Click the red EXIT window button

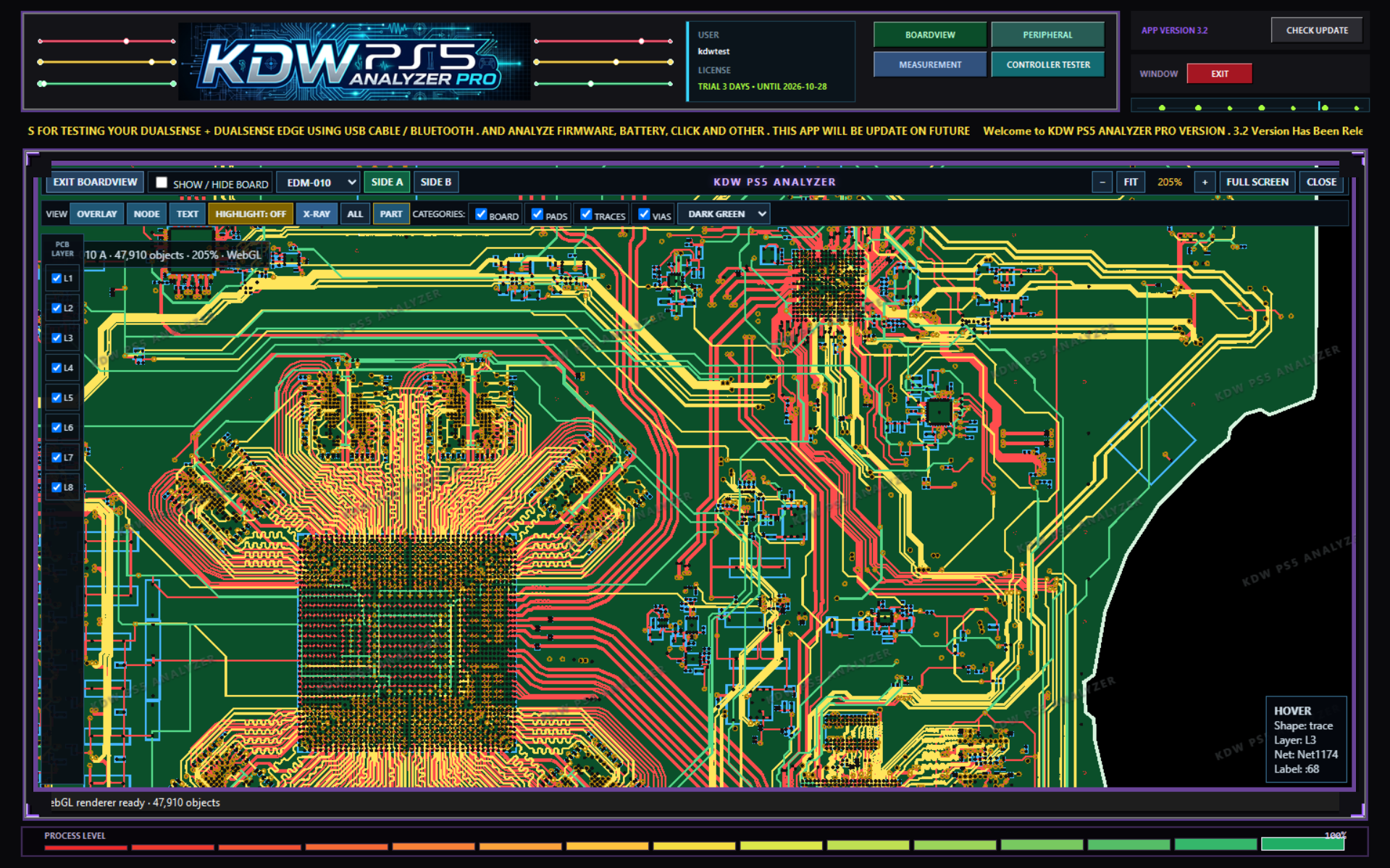(1219, 74)
